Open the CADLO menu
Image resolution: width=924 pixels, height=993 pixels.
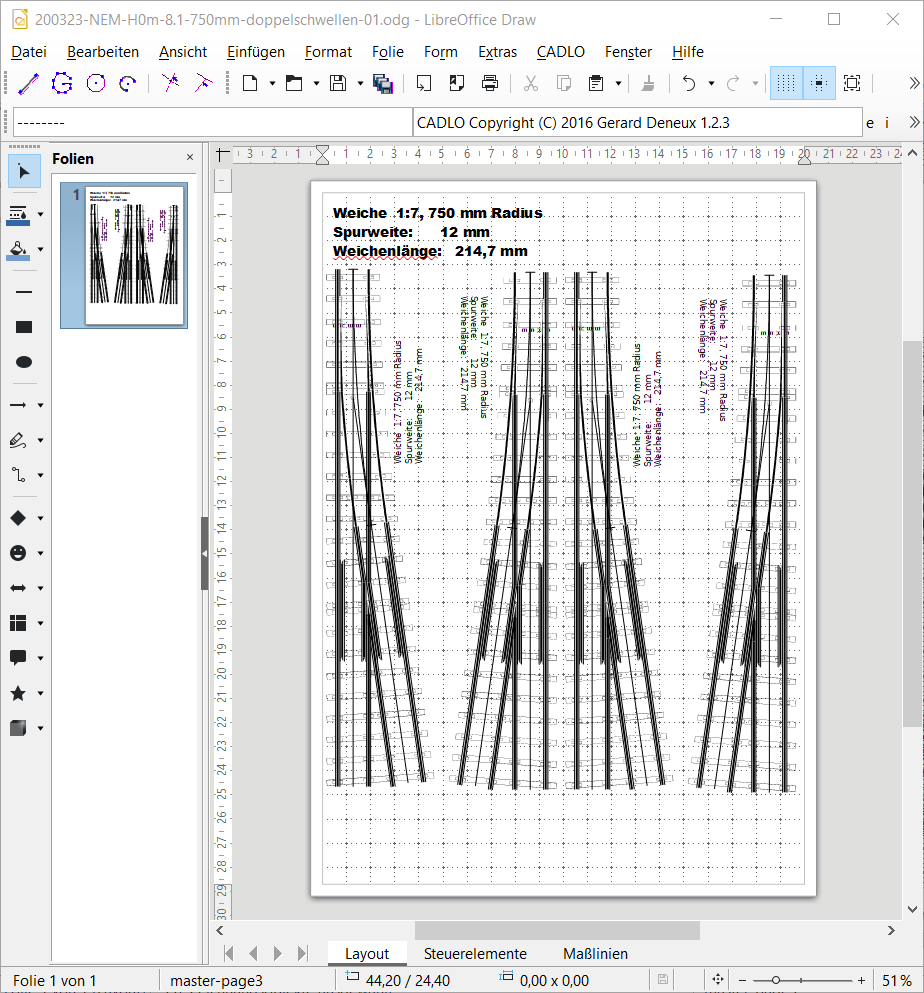pyautogui.click(x=560, y=52)
